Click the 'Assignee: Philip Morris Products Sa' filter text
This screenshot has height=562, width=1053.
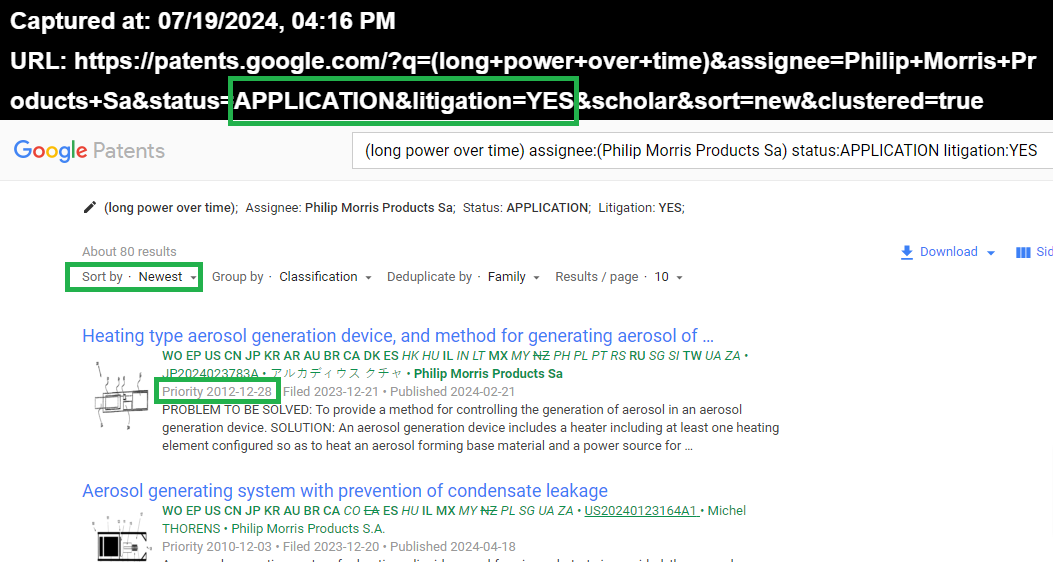point(350,208)
